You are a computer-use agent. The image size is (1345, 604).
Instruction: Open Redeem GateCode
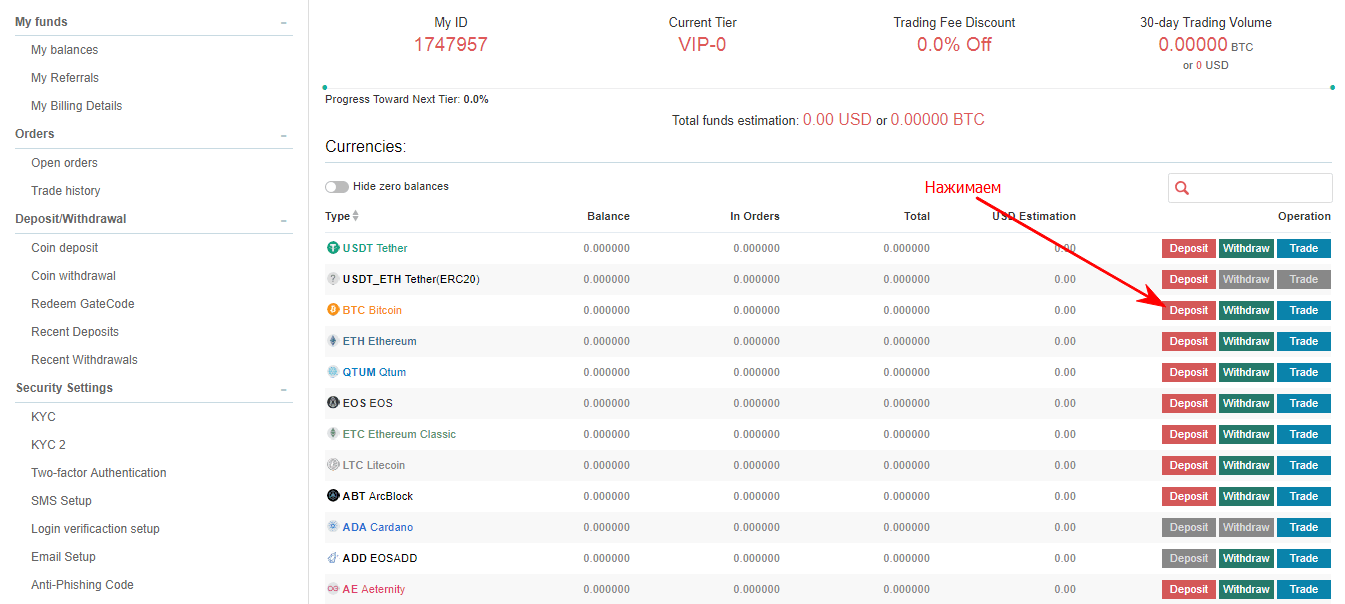(82, 304)
